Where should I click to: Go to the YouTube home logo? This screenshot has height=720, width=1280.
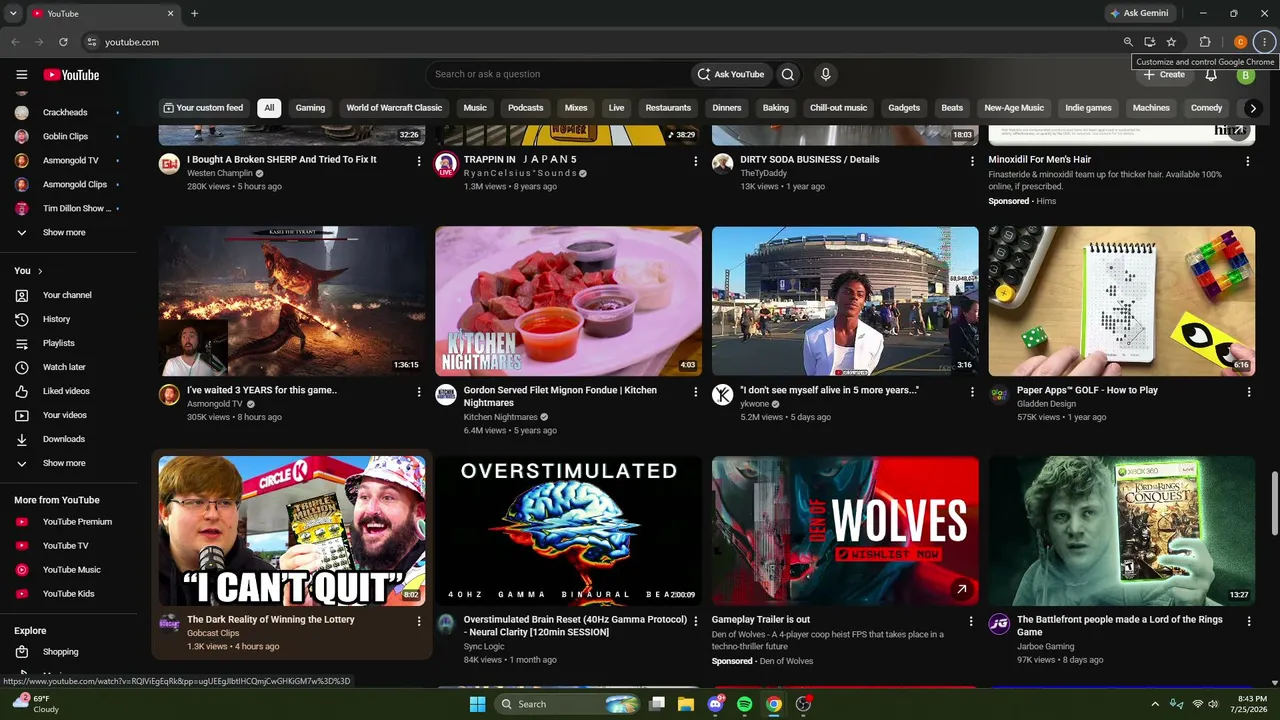[71, 75]
